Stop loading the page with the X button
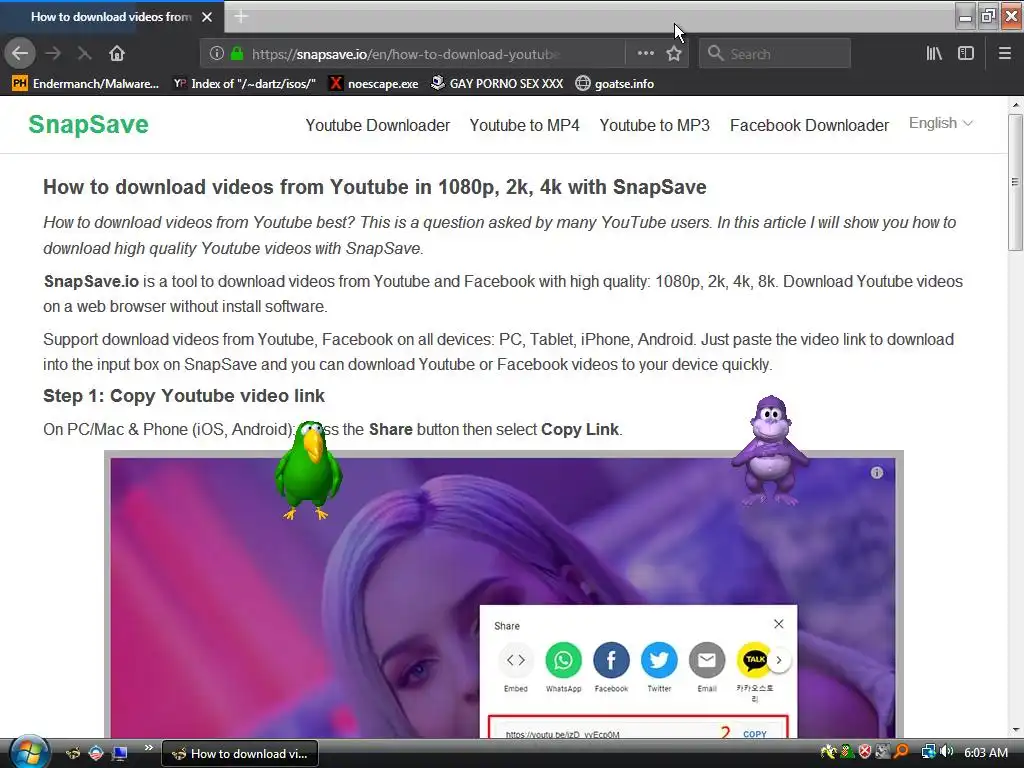Viewport: 1024px width, 768px height. pyautogui.click(x=84, y=54)
